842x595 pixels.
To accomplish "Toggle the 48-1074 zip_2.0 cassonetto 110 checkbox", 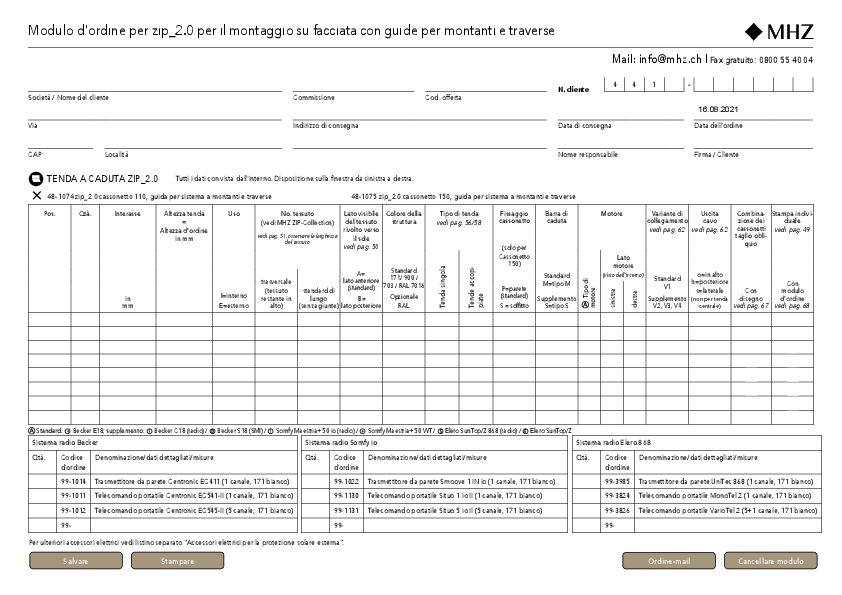I will (x=36, y=197).
